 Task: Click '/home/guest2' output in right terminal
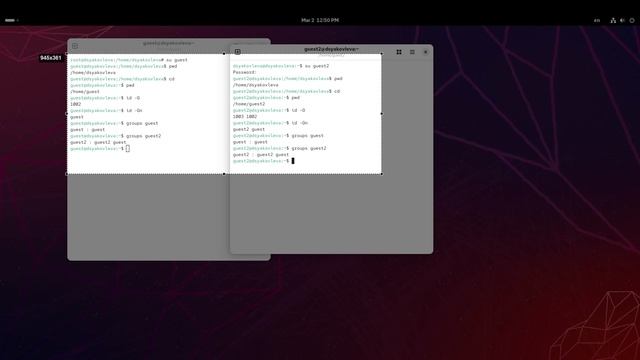(x=249, y=104)
